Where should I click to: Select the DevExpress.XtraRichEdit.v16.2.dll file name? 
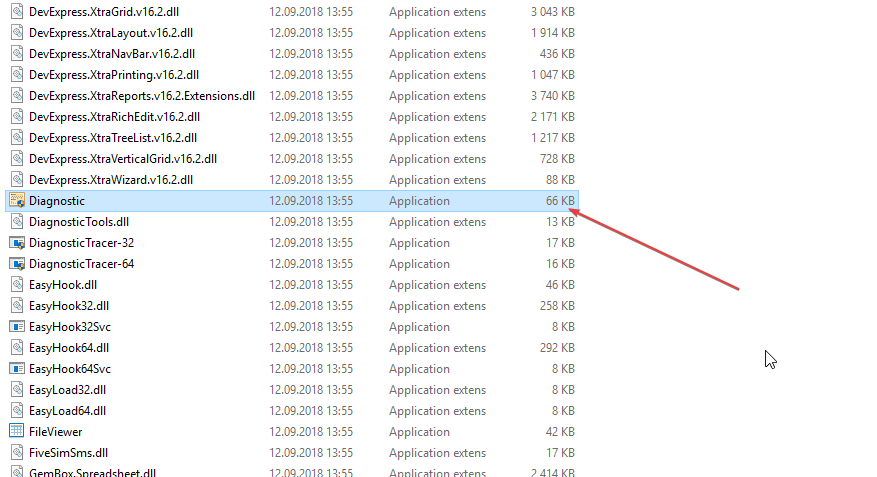115,117
